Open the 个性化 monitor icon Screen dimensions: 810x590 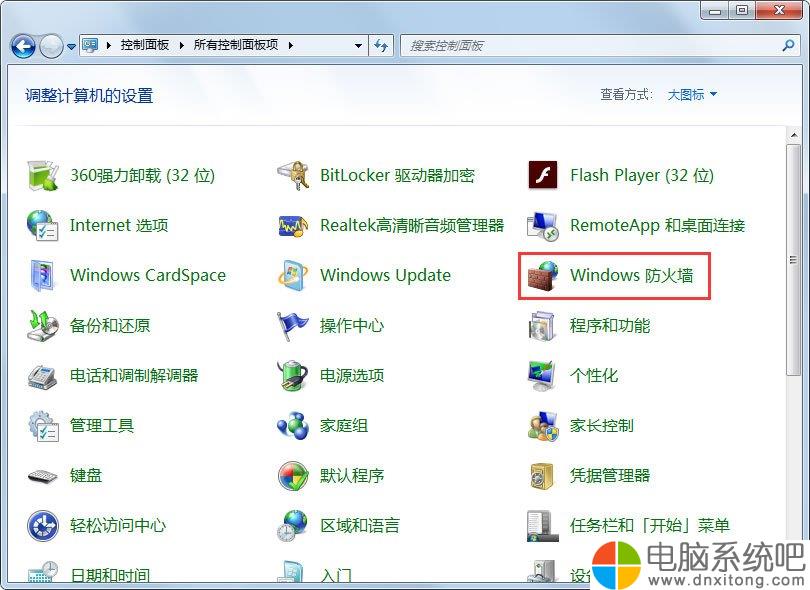(x=543, y=376)
